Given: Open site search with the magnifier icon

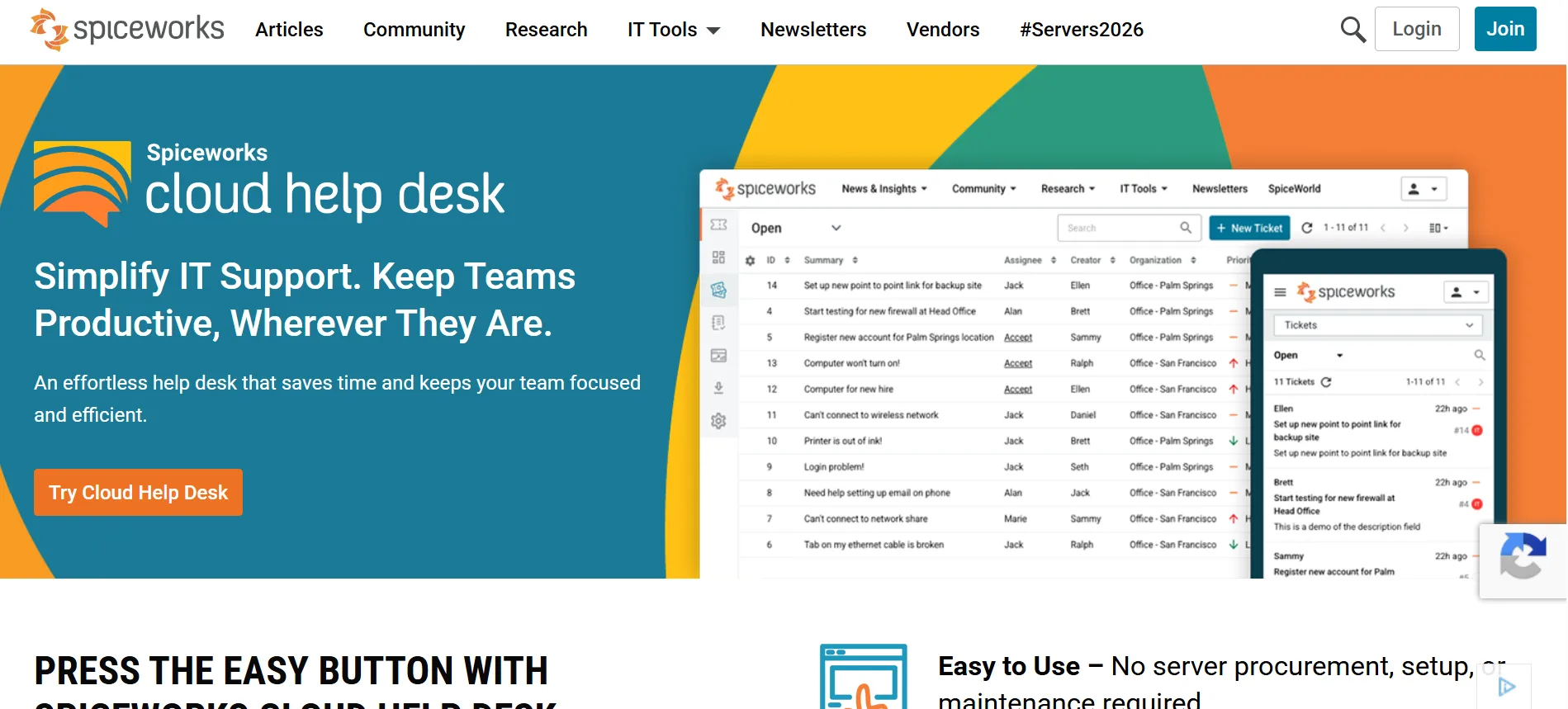Looking at the screenshot, I should tap(1352, 30).
